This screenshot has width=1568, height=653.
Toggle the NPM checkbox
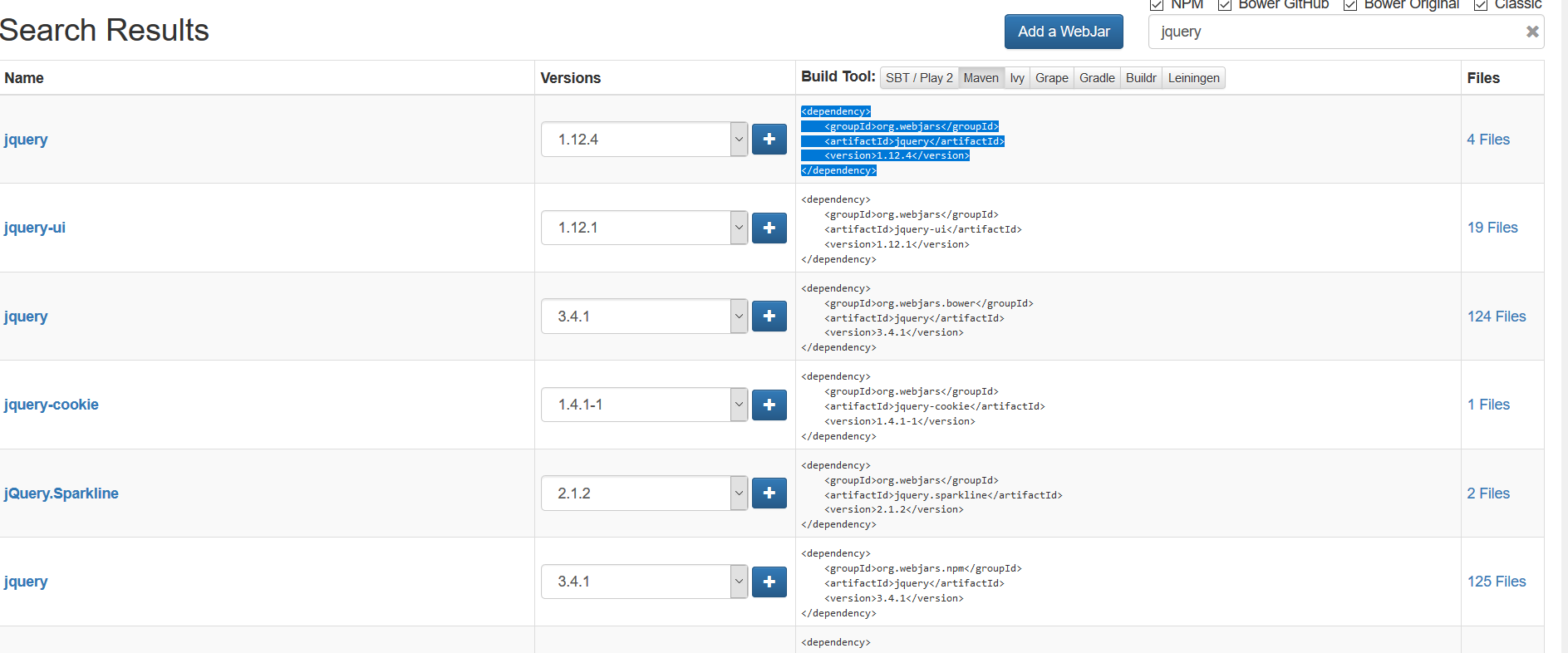[x=1156, y=5]
